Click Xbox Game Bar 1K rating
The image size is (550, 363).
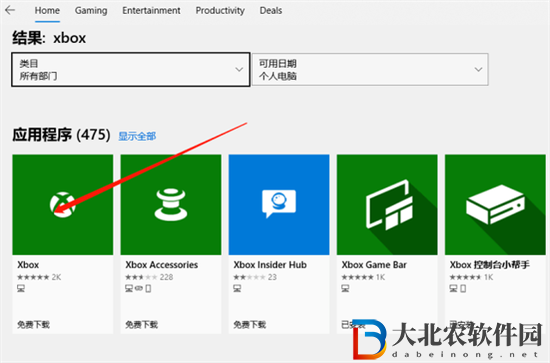click(363, 277)
